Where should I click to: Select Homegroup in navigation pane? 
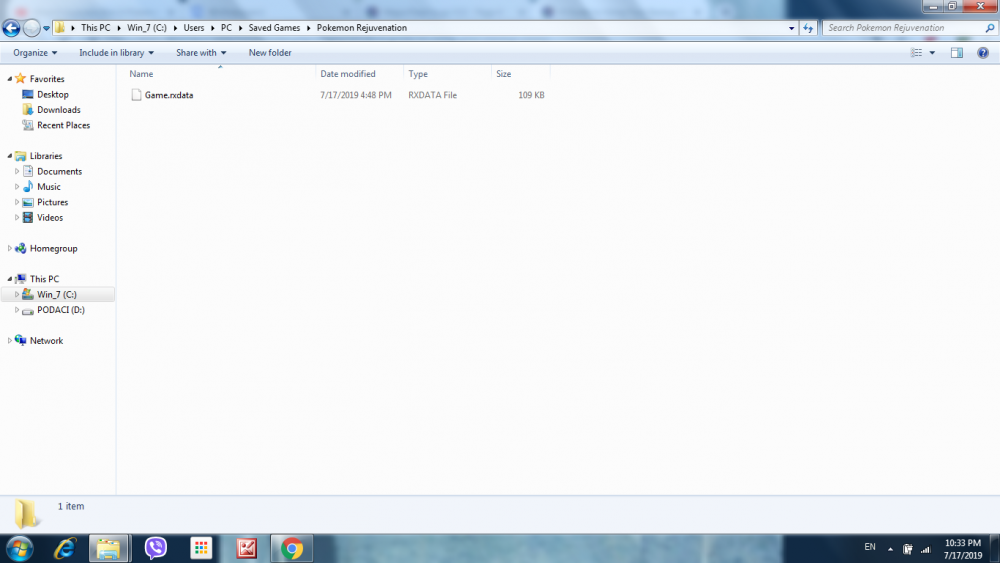pyautogui.click(x=54, y=249)
